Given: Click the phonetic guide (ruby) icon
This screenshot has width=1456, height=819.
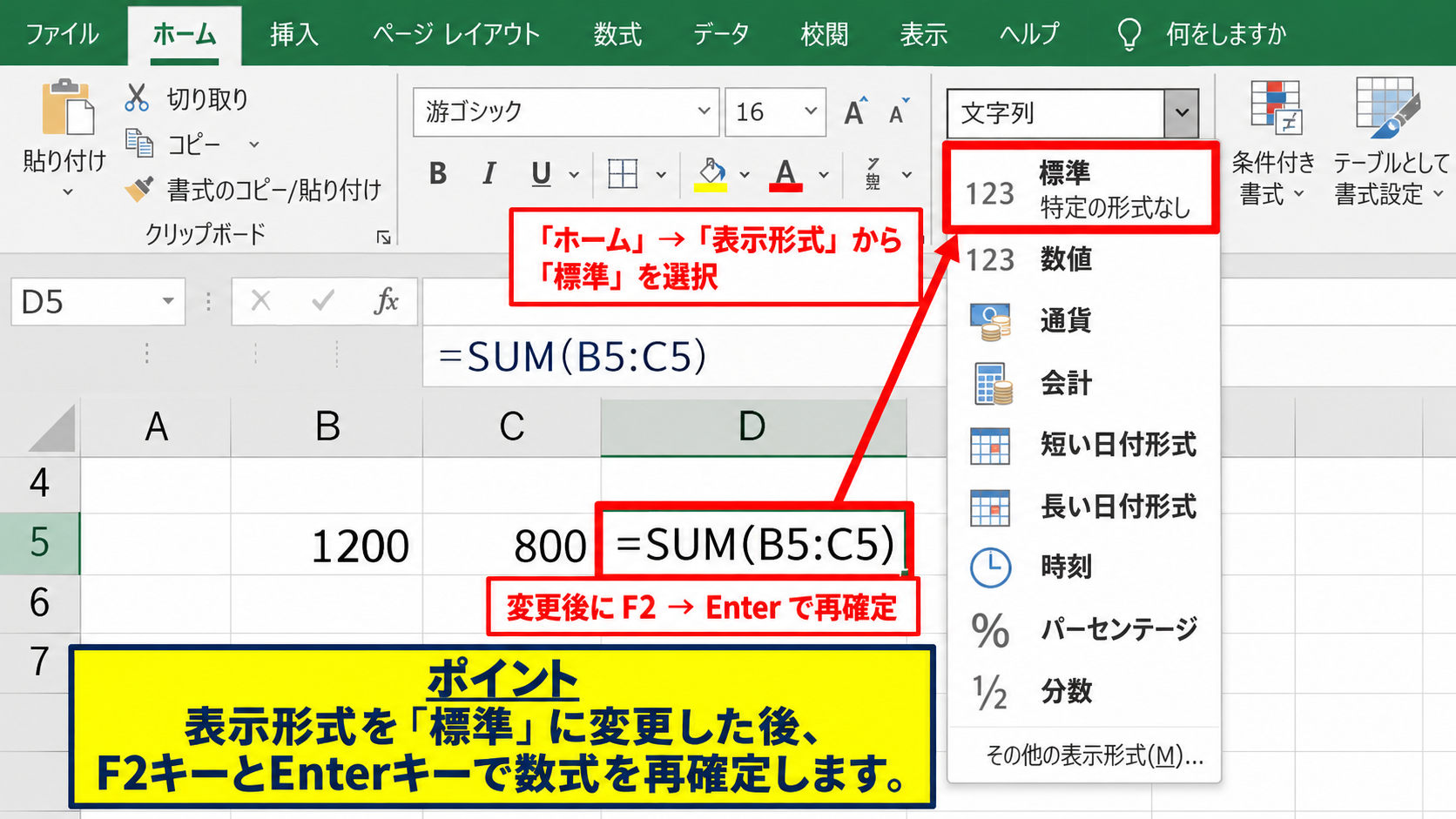Looking at the screenshot, I should click(x=873, y=174).
